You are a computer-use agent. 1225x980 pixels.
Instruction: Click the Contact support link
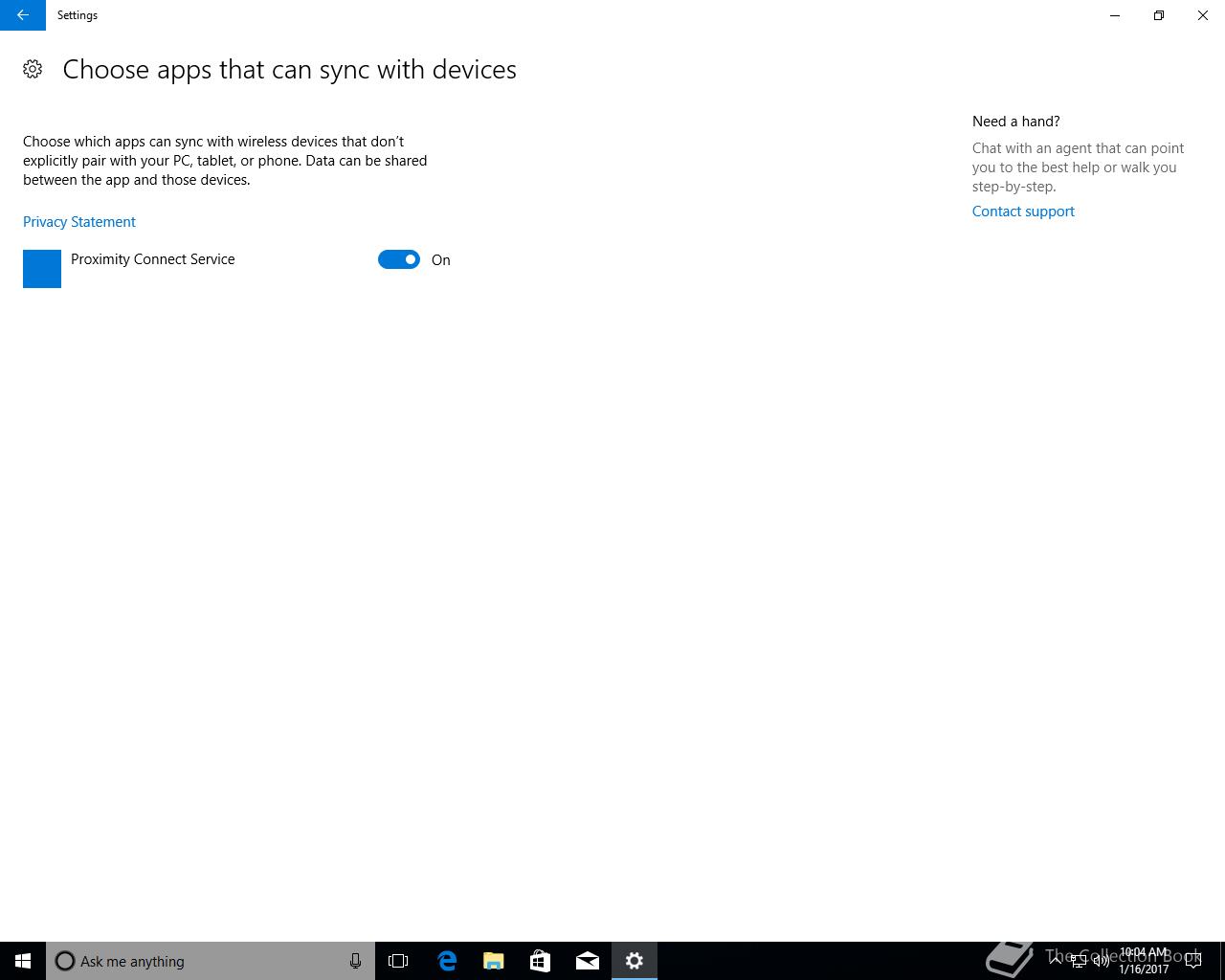pos(1023,212)
